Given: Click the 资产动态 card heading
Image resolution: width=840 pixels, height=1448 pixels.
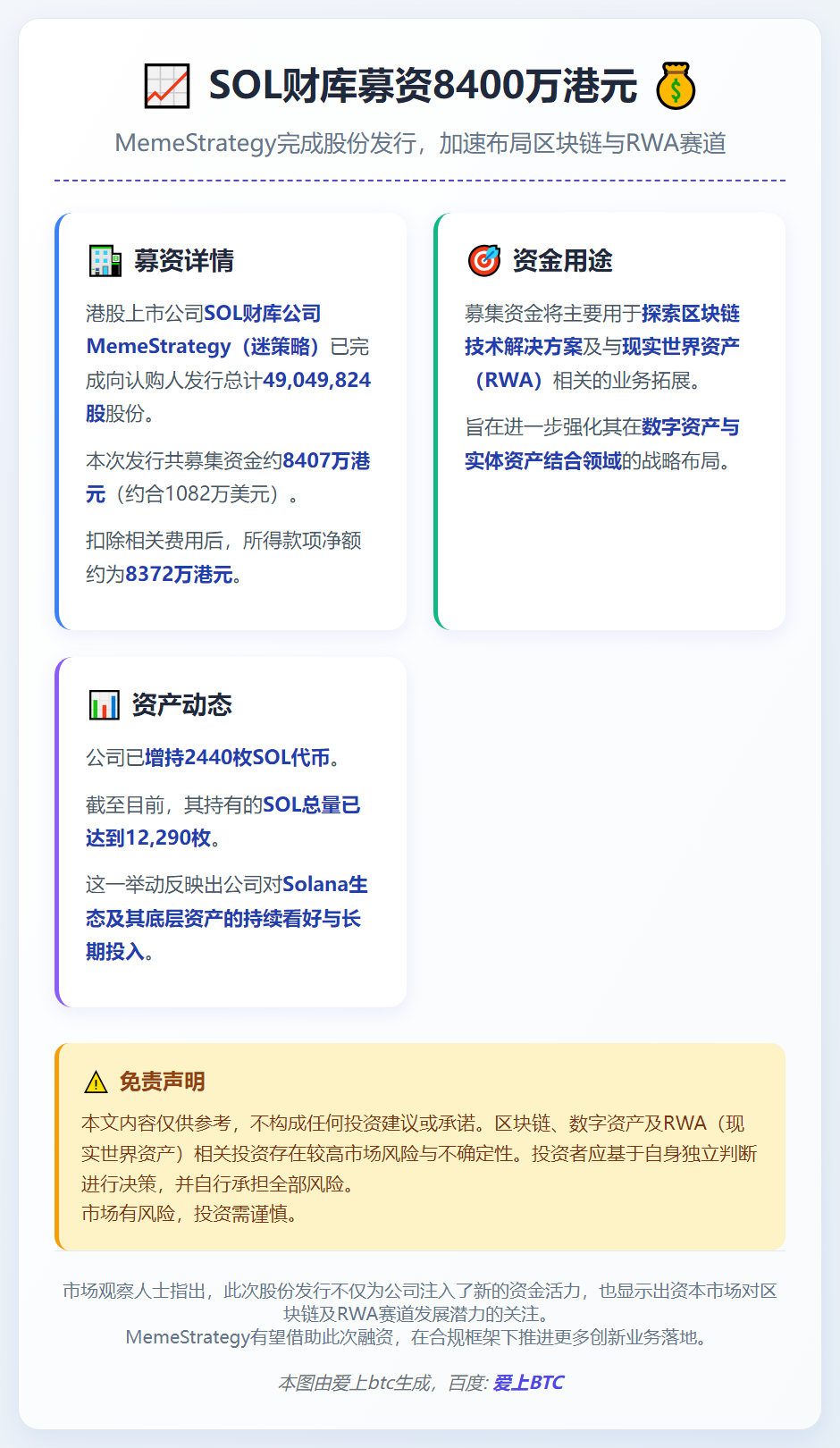Looking at the screenshot, I should (182, 705).
